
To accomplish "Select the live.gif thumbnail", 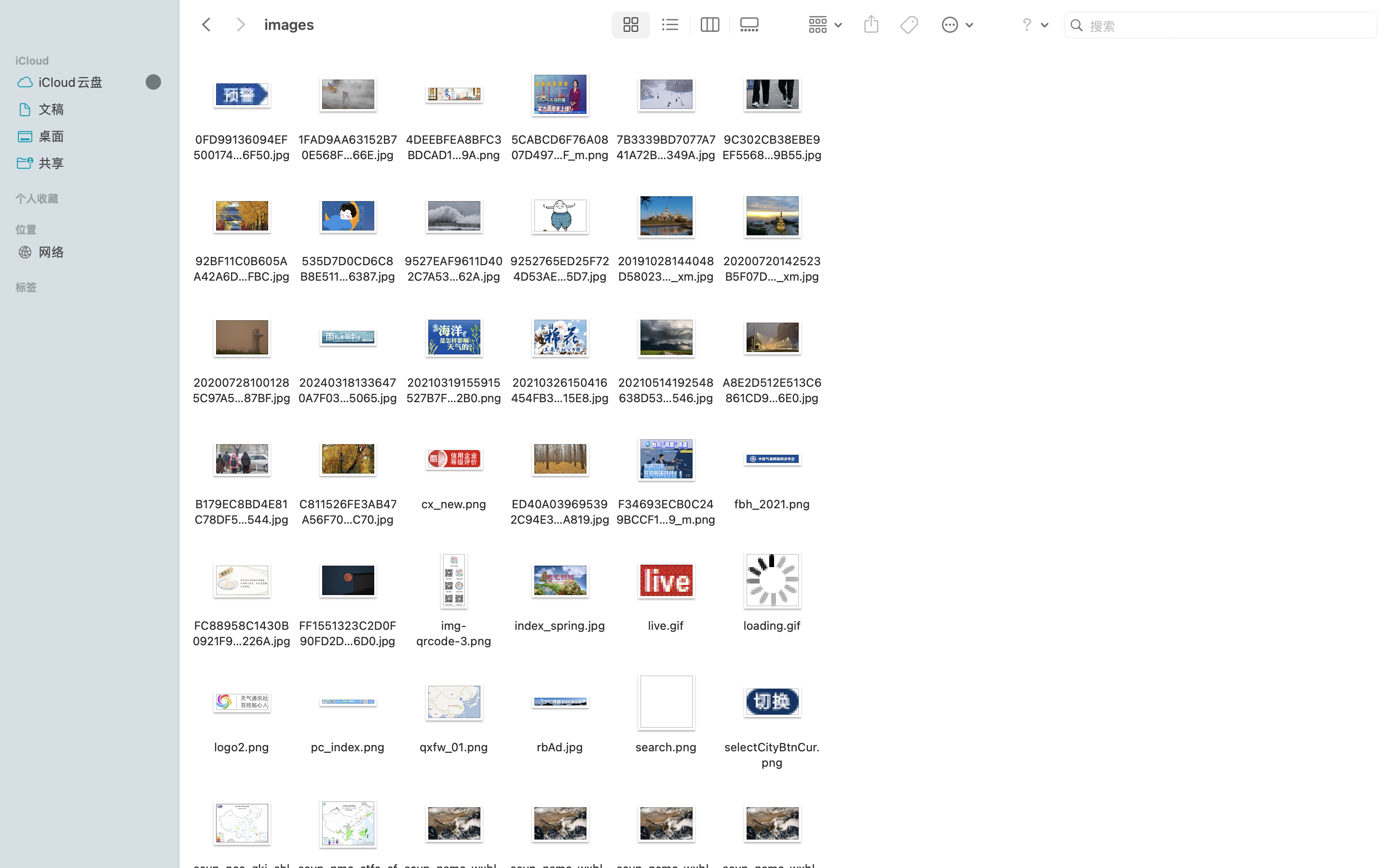I will tap(666, 581).
